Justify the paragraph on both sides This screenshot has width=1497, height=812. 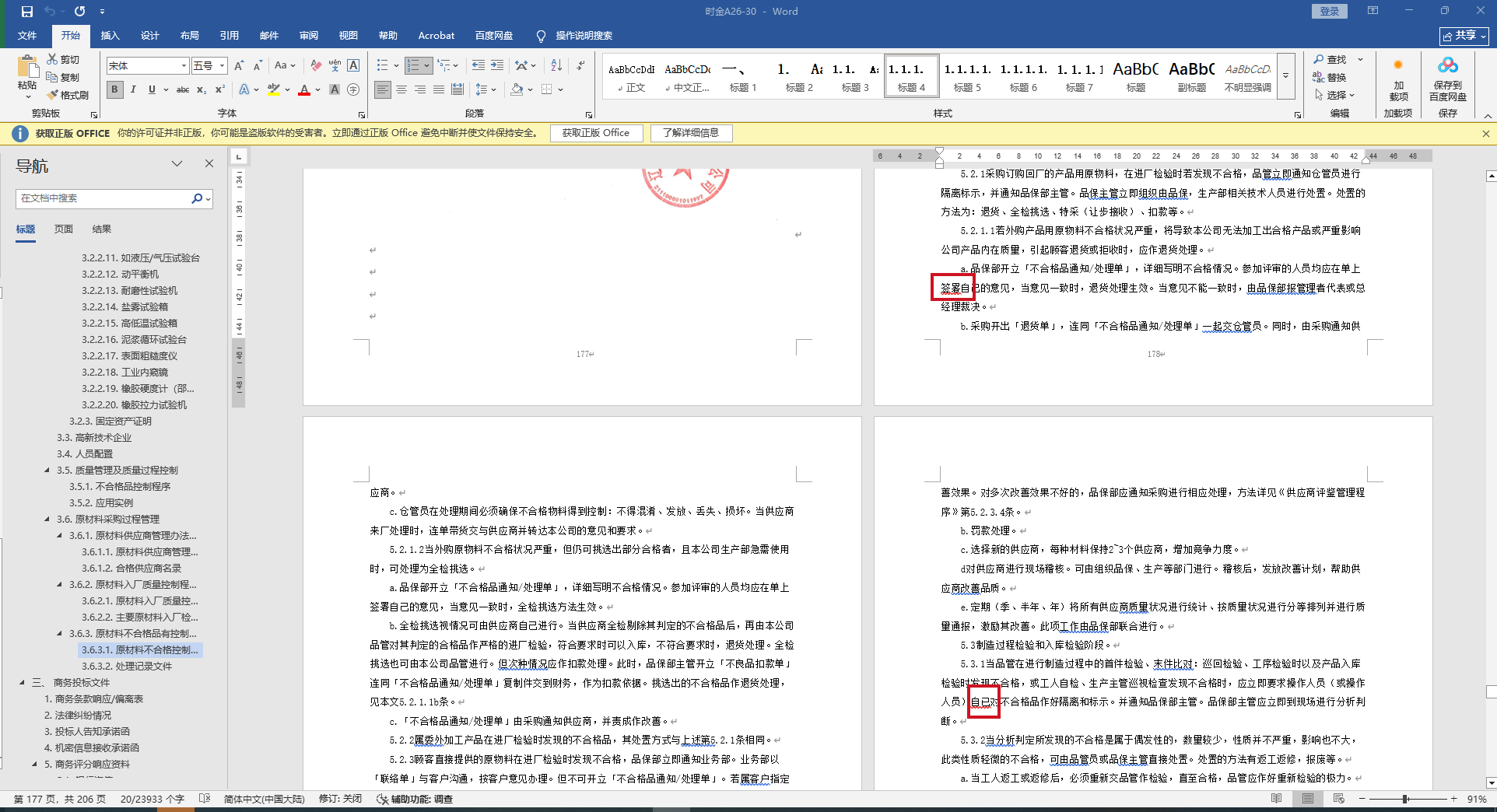[x=439, y=89]
